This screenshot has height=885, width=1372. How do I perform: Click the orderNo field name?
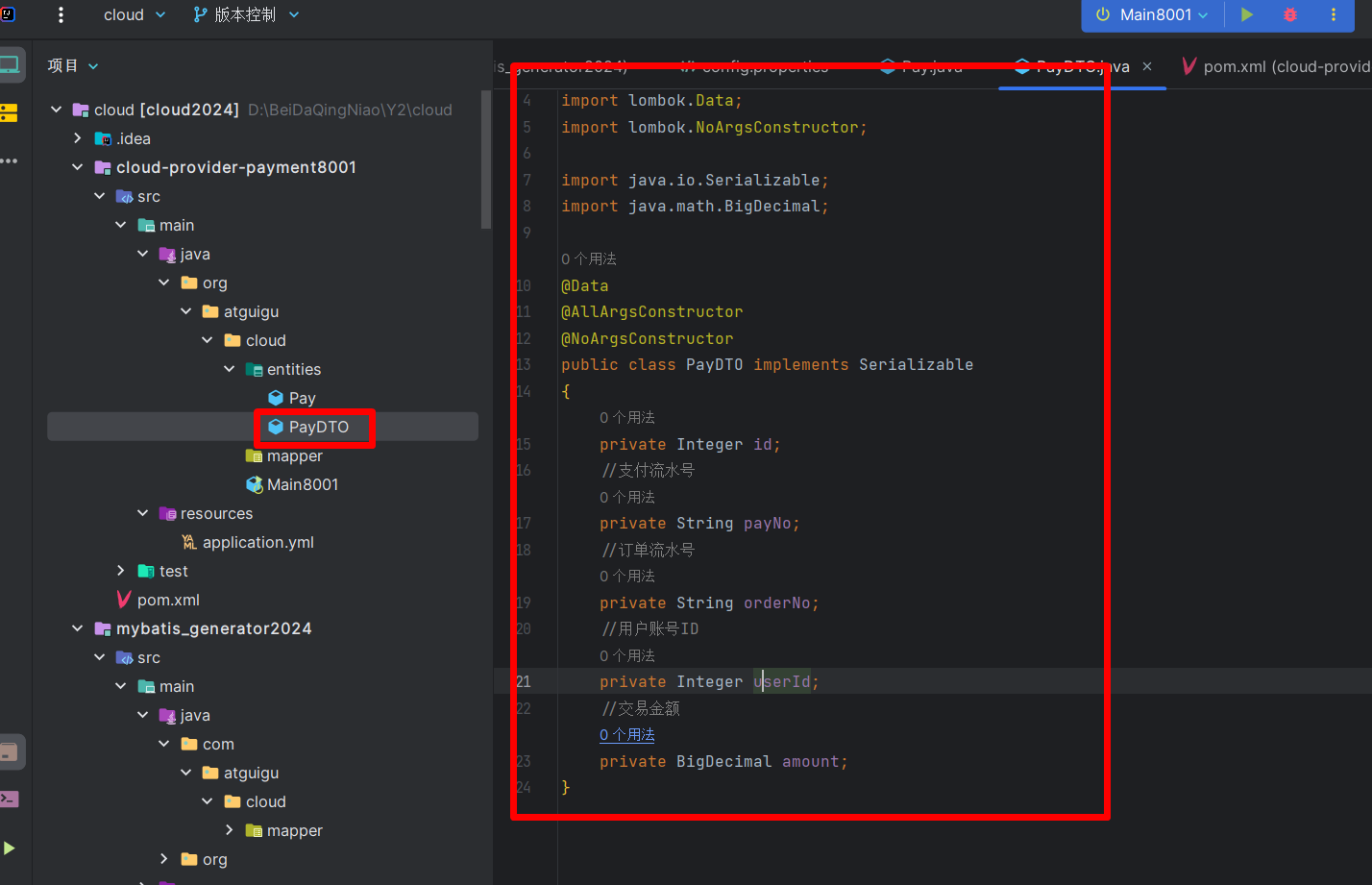coord(777,603)
